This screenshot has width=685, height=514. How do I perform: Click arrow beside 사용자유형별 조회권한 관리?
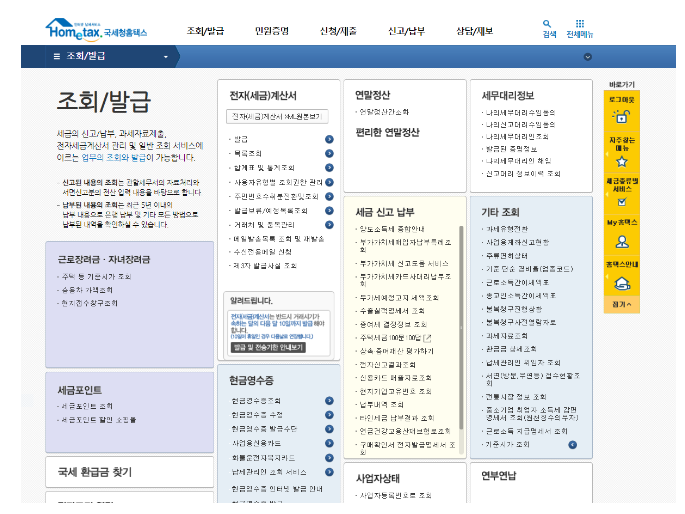(x=329, y=182)
